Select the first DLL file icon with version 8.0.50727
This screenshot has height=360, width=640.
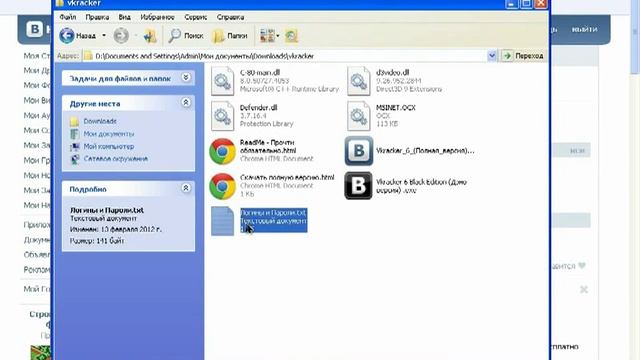[x=222, y=81]
